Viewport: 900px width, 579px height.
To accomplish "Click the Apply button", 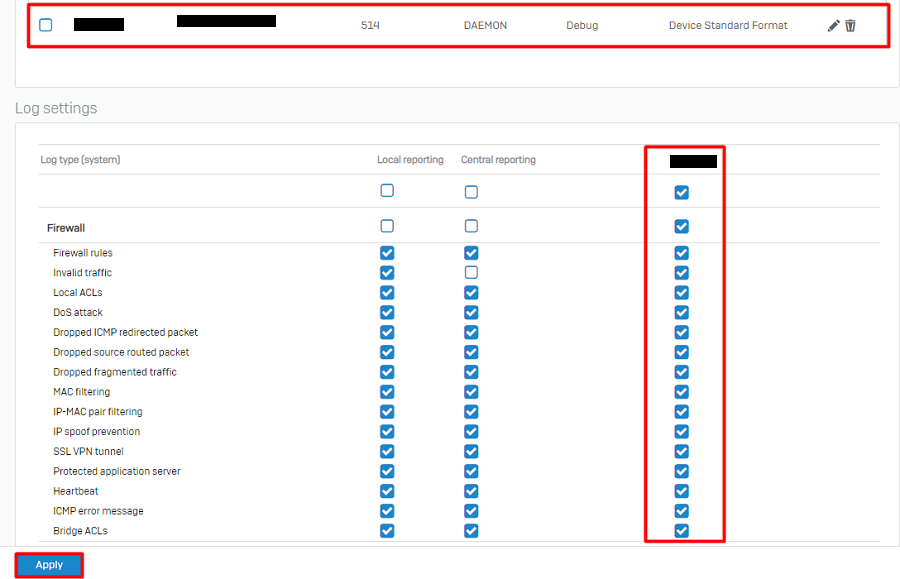I will pyautogui.click(x=49, y=565).
